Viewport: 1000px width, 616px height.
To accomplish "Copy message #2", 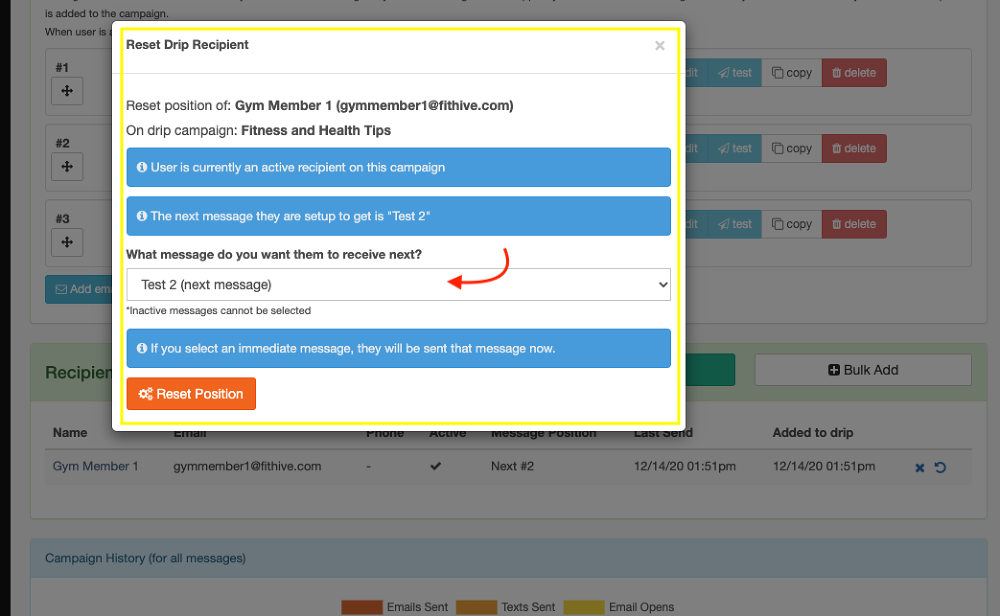I will pyautogui.click(x=790, y=148).
